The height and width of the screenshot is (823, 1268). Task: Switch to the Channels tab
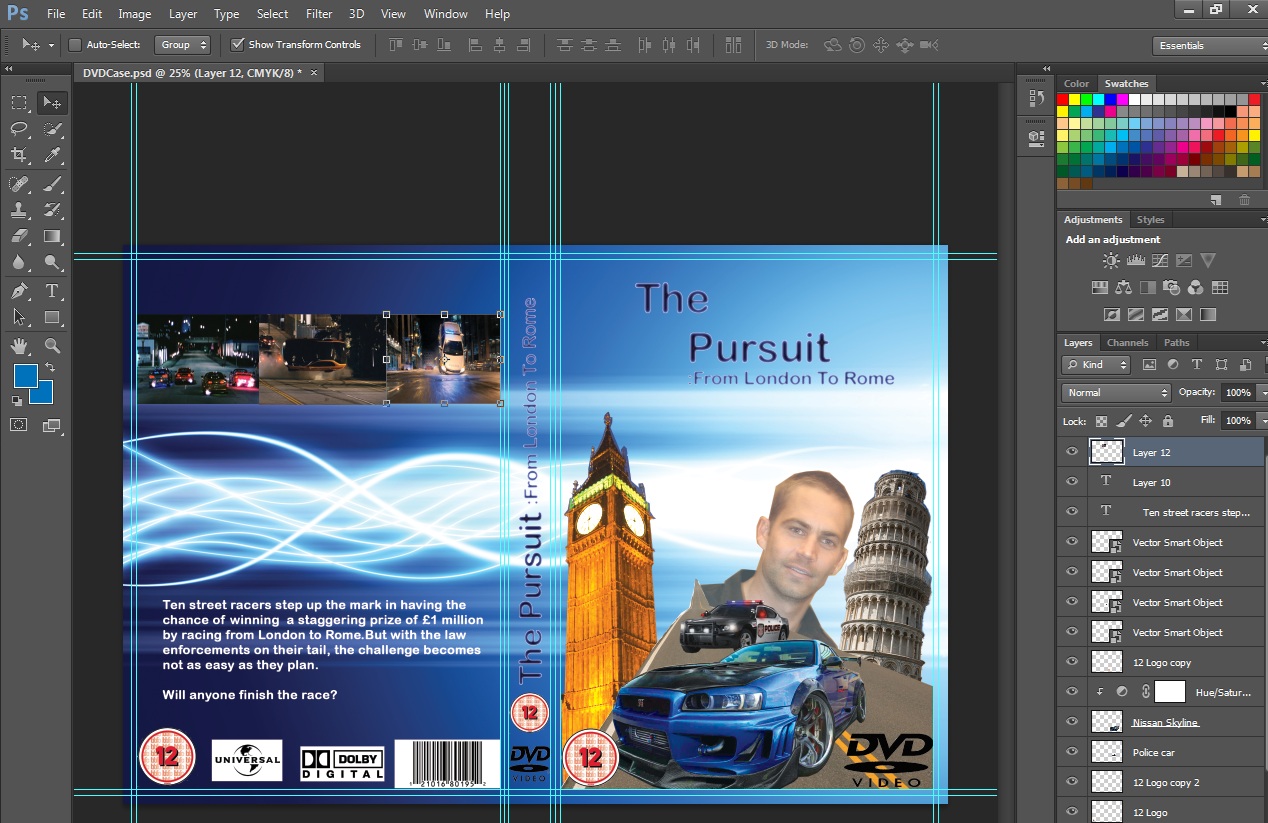pos(1128,342)
